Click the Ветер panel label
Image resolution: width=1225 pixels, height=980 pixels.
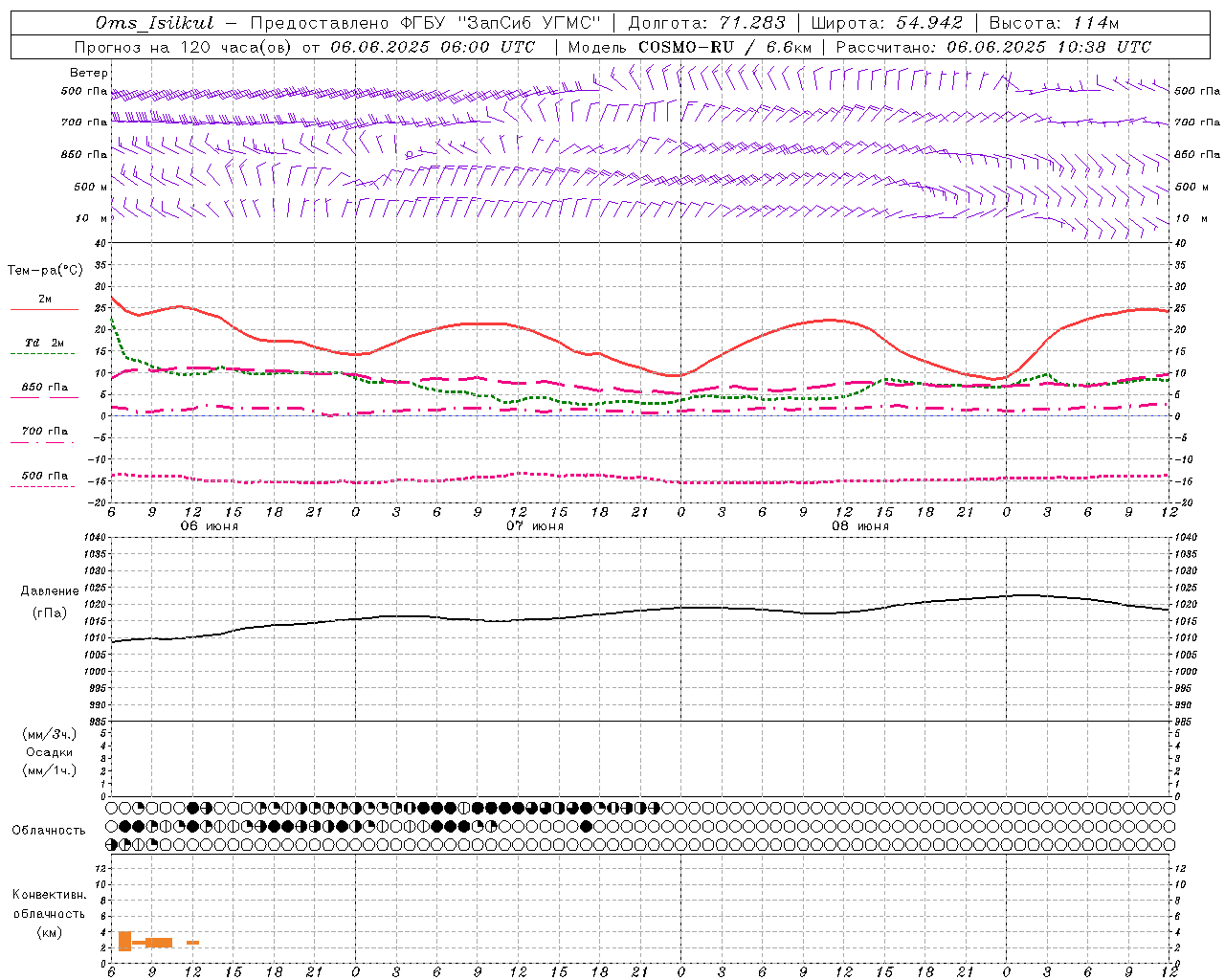89,73
